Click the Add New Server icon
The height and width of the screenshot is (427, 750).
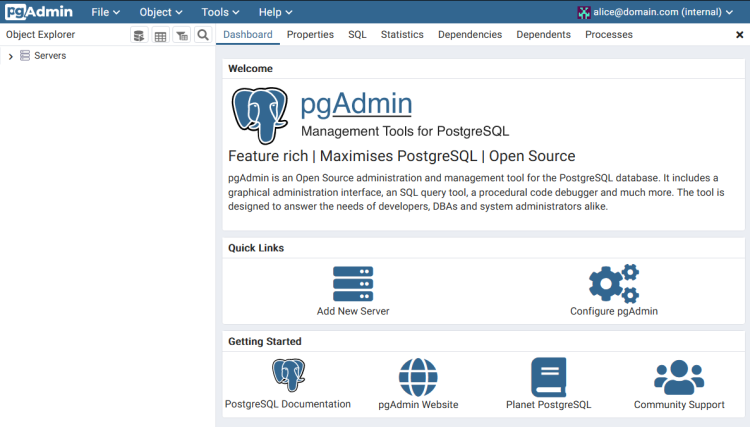click(x=353, y=284)
